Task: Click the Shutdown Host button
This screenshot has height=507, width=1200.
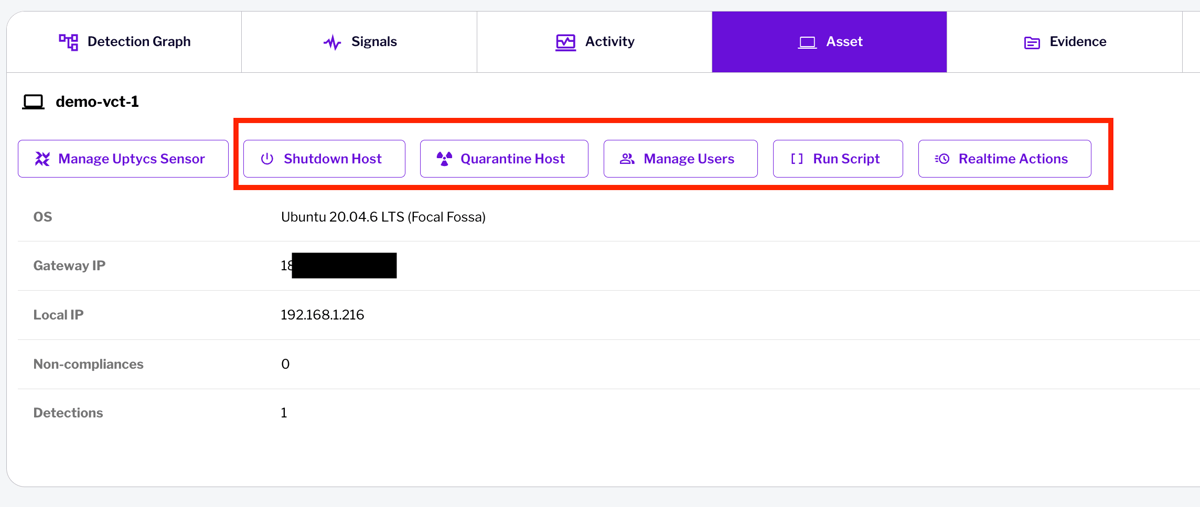Action: coord(324,159)
